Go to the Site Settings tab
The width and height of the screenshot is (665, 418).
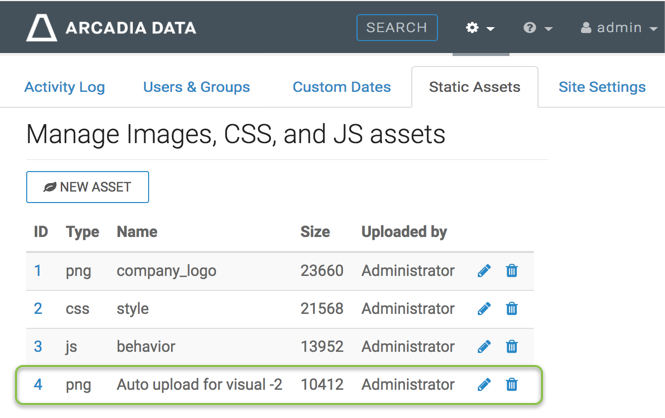(601, 87)
